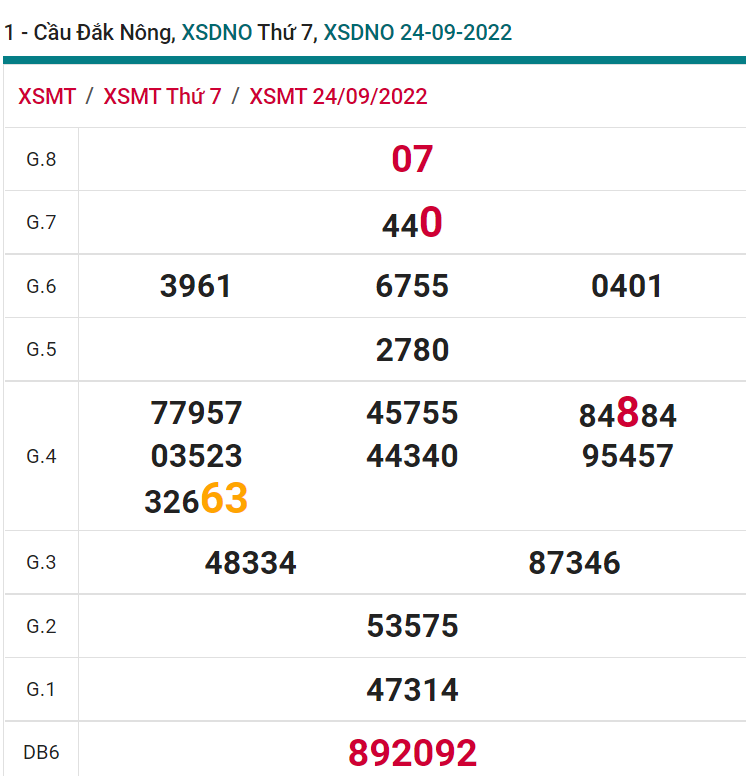Click the G.7 prize number 440

[412, 223]
